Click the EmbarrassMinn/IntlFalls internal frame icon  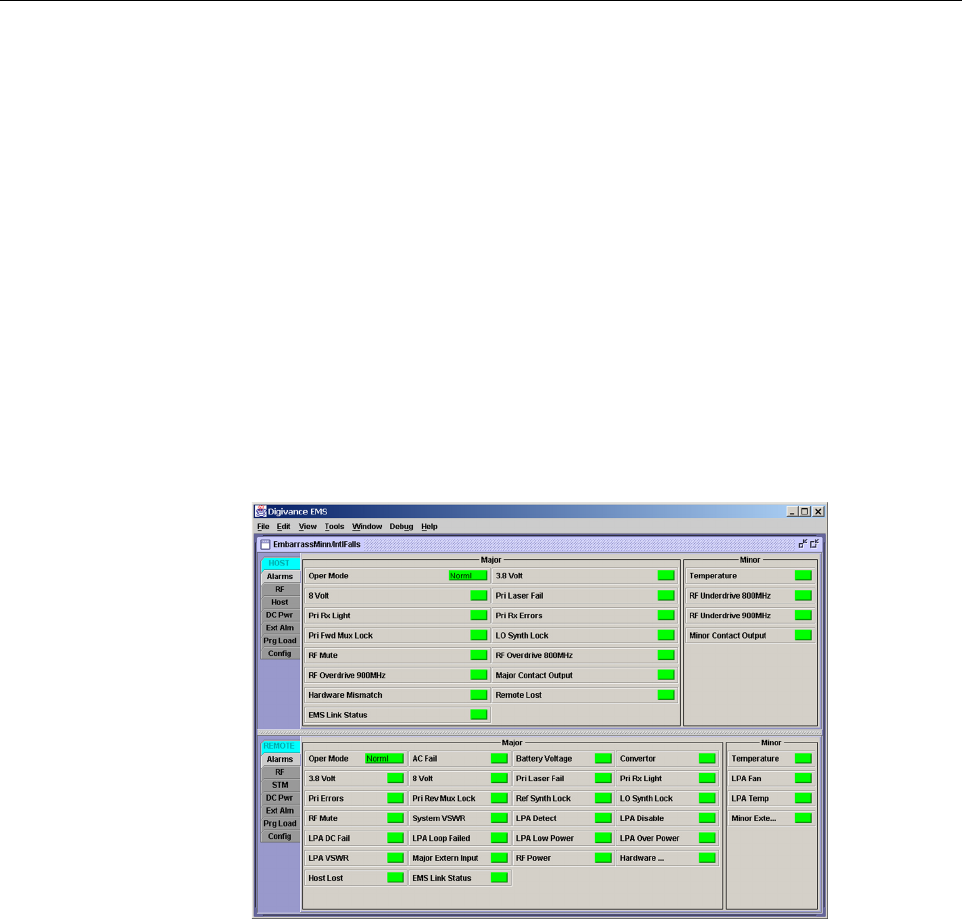(x=265, y=544)
